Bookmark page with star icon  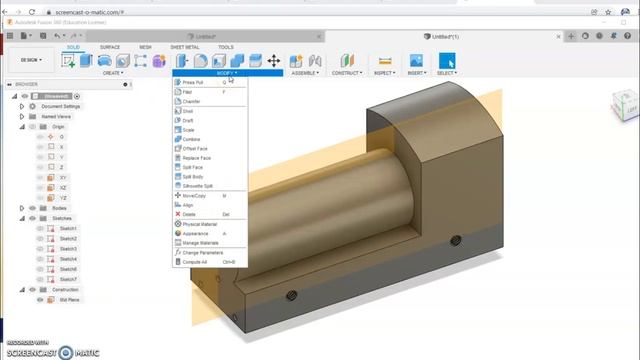coord(608,12)
